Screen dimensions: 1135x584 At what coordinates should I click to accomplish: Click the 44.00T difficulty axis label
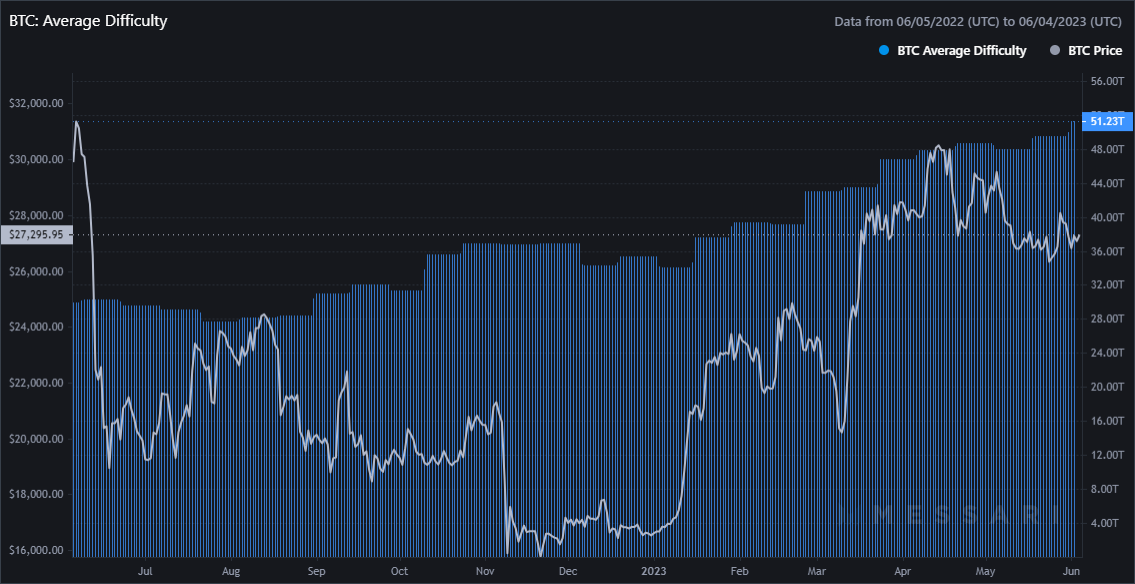[1107, 183]
